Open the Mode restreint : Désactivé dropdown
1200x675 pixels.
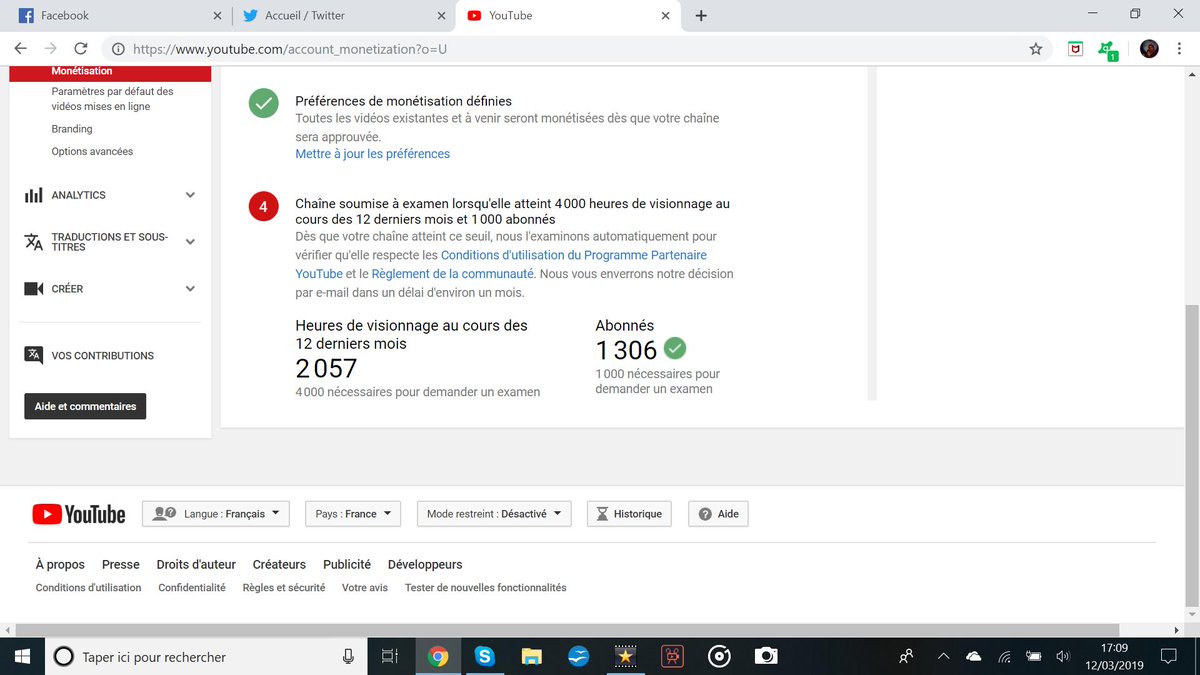coord(494,514)
